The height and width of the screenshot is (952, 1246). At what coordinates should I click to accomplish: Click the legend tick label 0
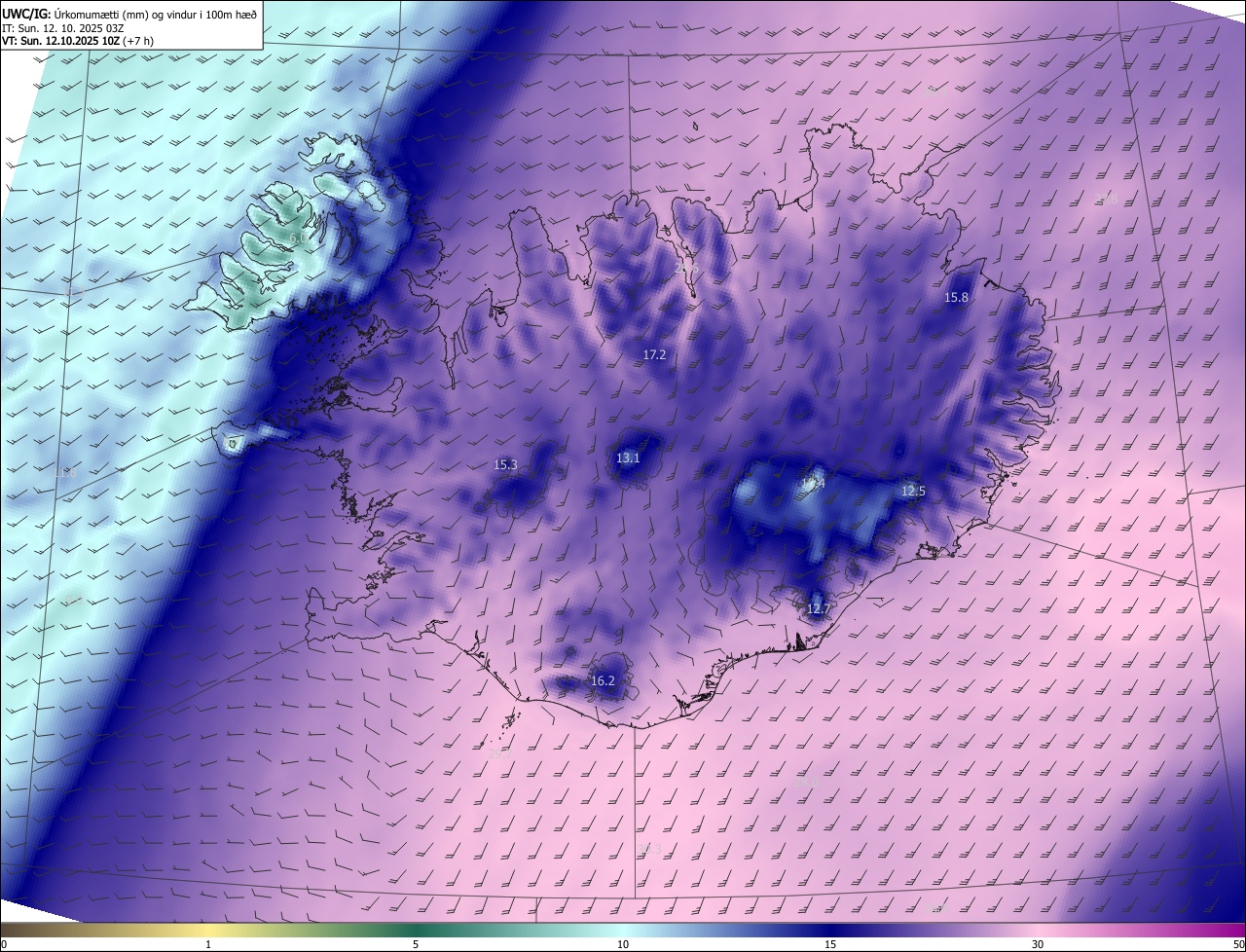4,944
